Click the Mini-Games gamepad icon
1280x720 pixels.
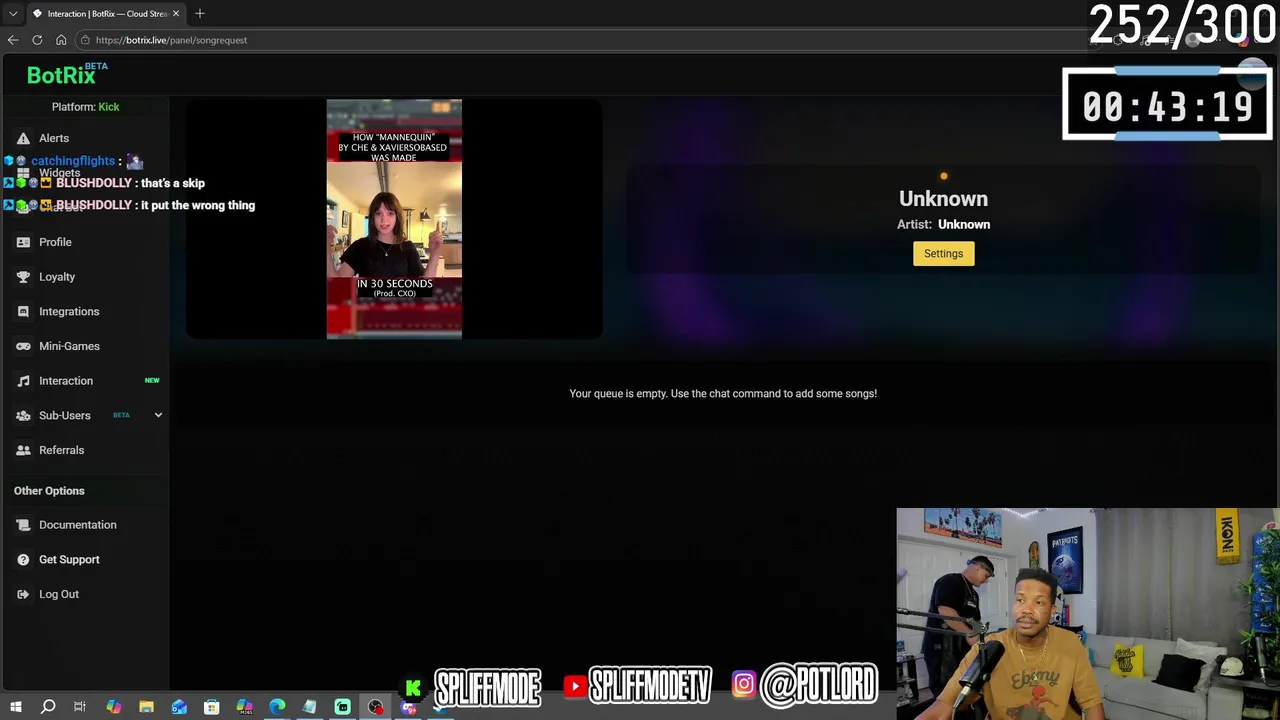click(23, 346)
